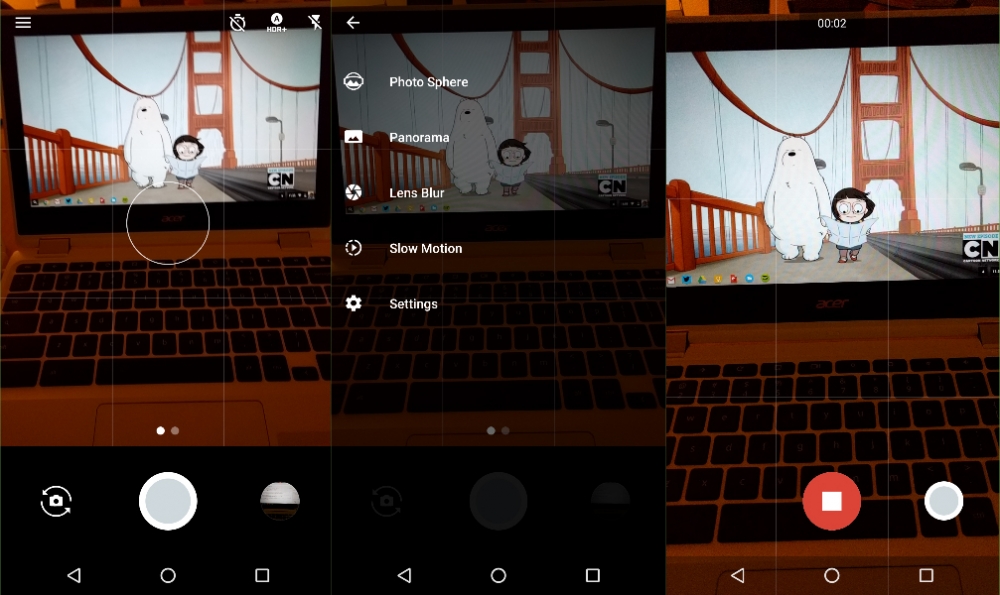Select Slow Motion mode label
Image resolution: width=1000 pixels, height=595 pixels.
[425, 248]
